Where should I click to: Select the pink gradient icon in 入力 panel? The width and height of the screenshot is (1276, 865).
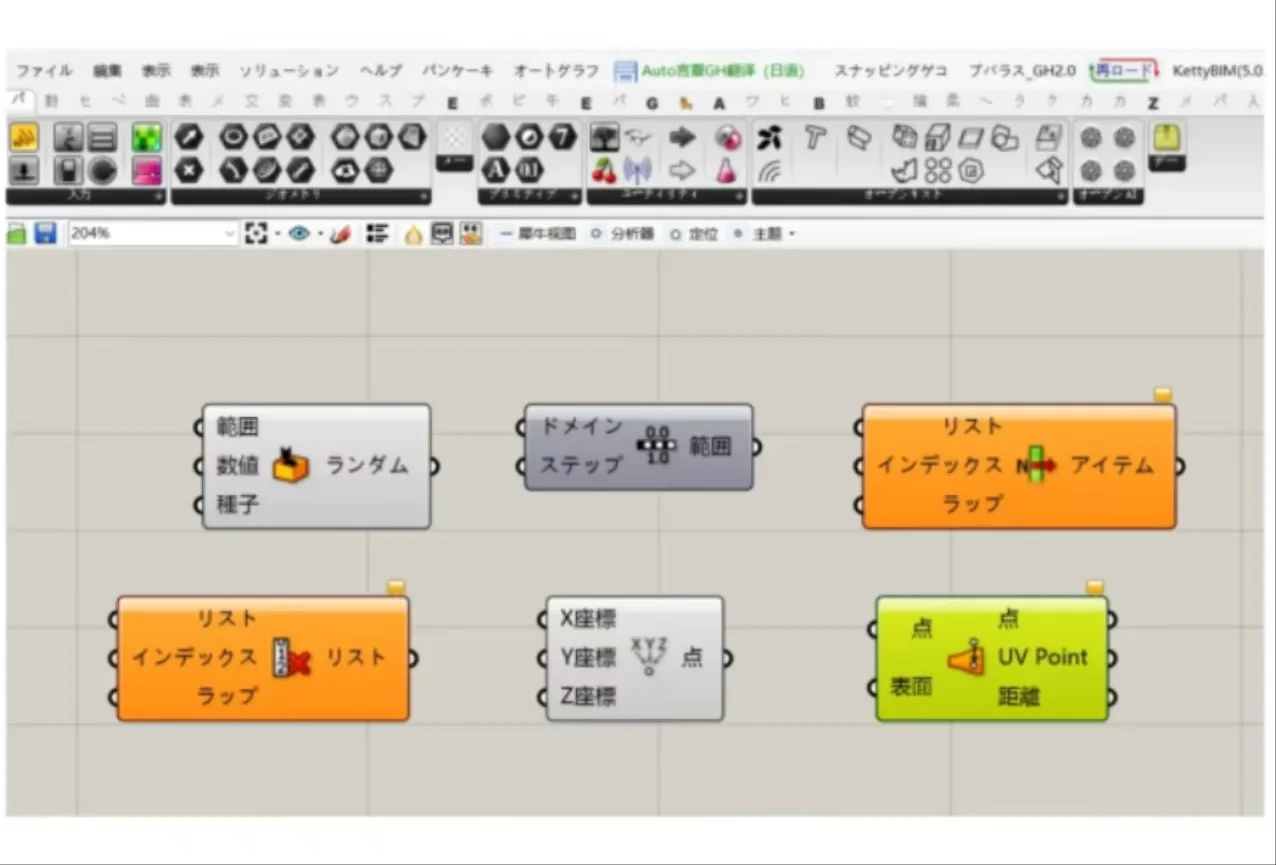click(147, 171)
